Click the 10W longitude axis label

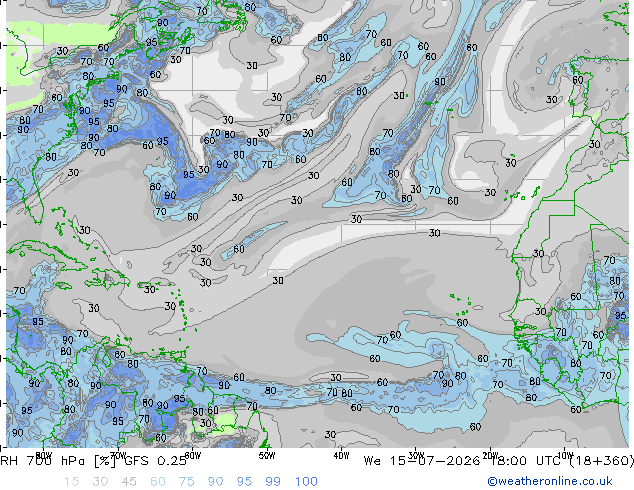565,456
